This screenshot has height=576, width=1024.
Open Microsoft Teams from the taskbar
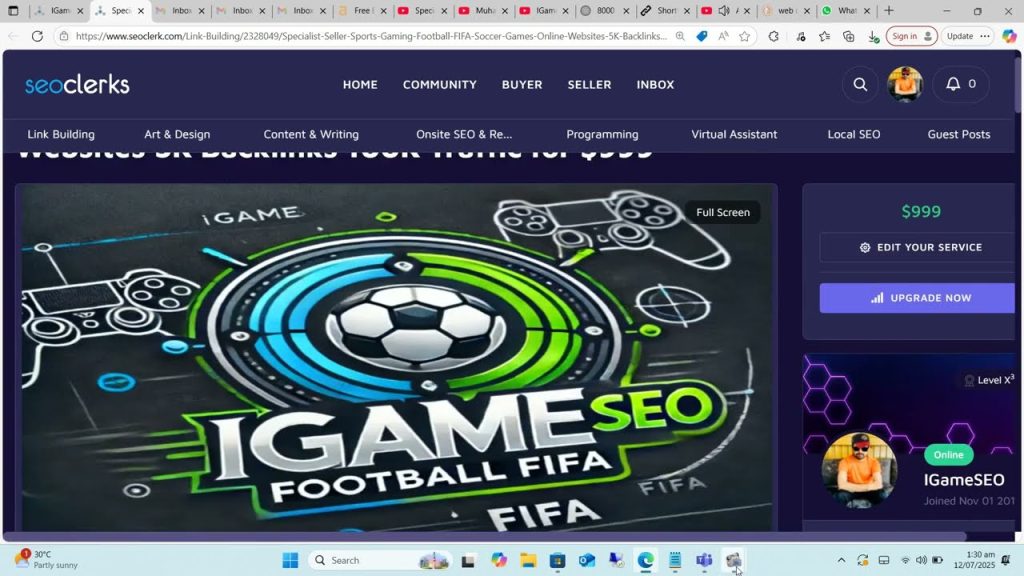coord(704,560)
